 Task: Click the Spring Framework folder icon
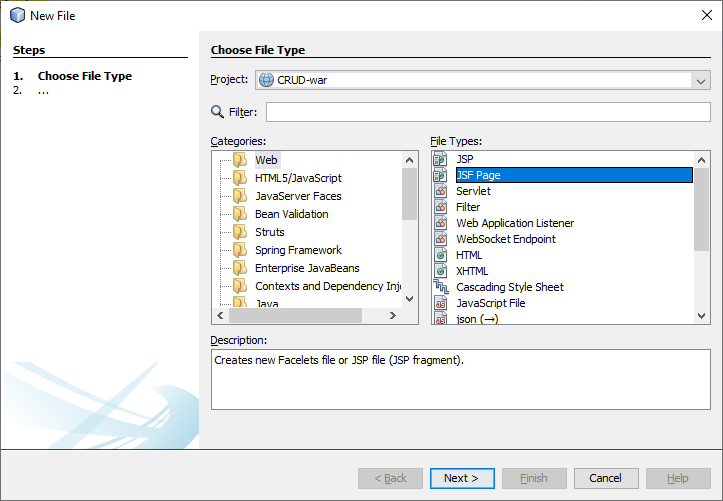pyautogui.click(x=240, y=250)
